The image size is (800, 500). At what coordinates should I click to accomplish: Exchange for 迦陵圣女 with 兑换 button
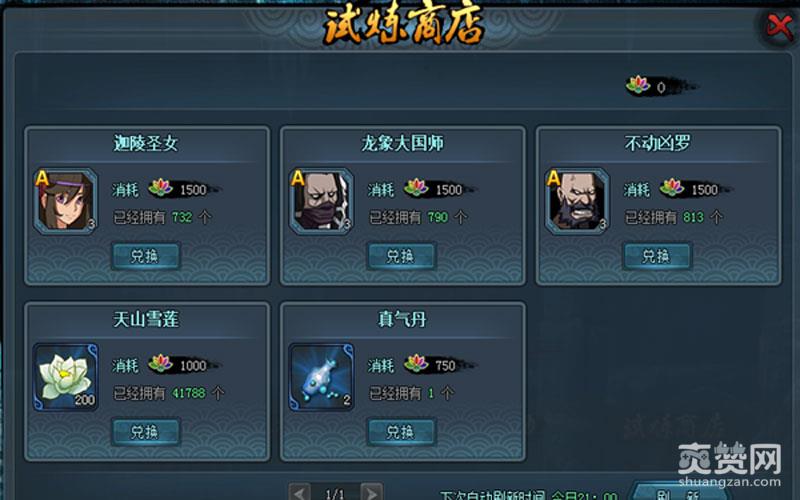(x=145, y=256)
